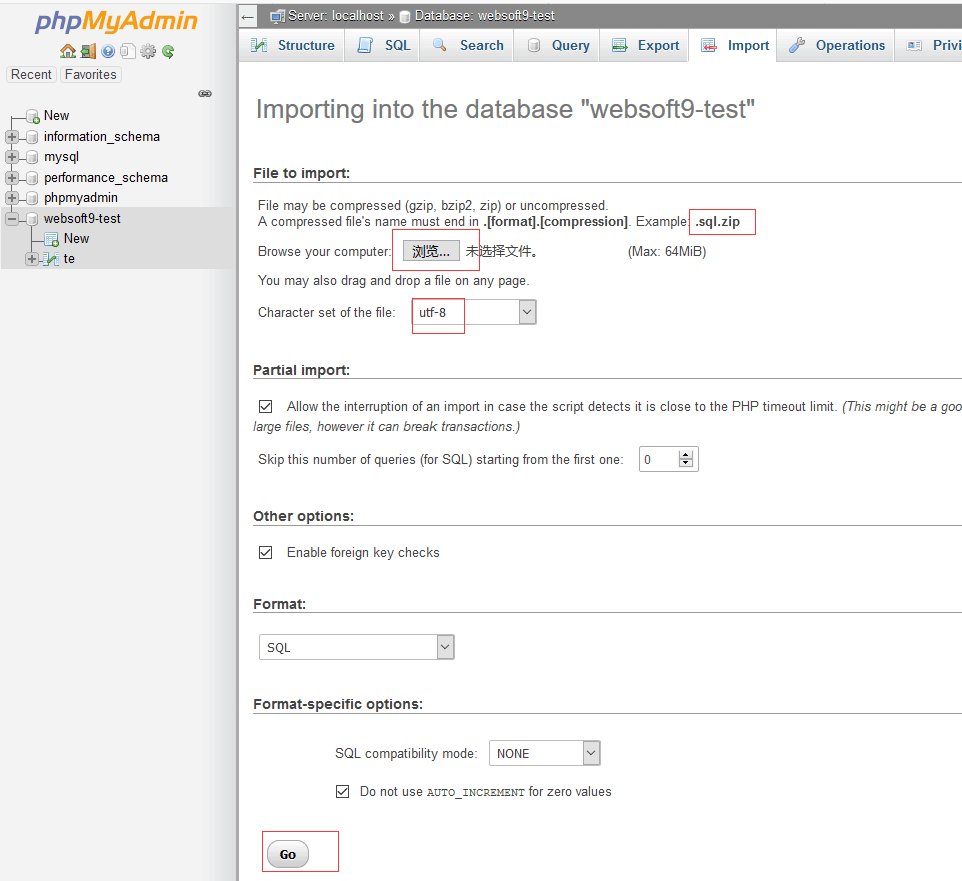Open the Query tab
The width and height of the screenshot is (962, 881).
click(556, 45)
